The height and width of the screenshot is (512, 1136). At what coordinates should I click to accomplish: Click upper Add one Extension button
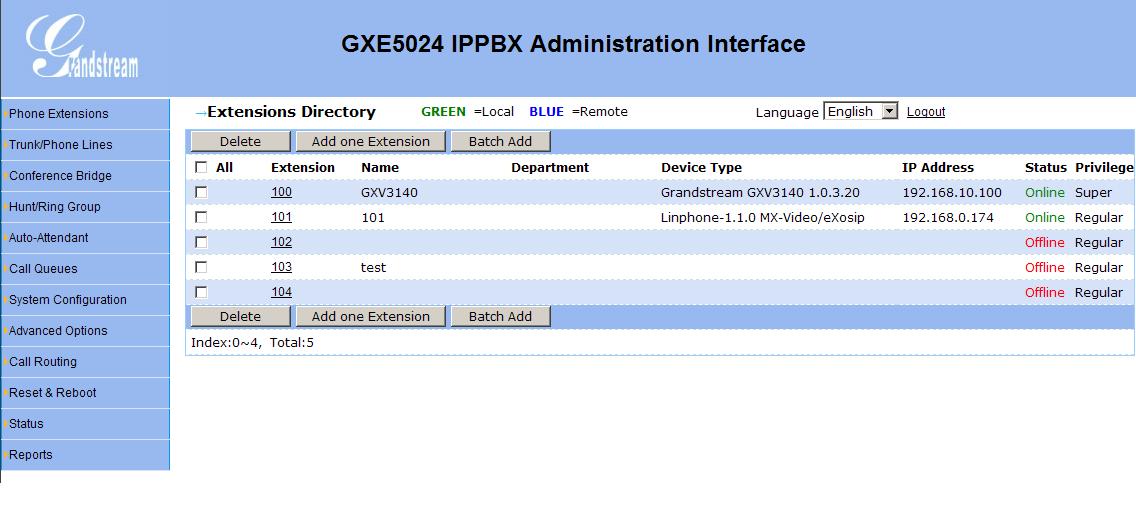pos(371,141)
